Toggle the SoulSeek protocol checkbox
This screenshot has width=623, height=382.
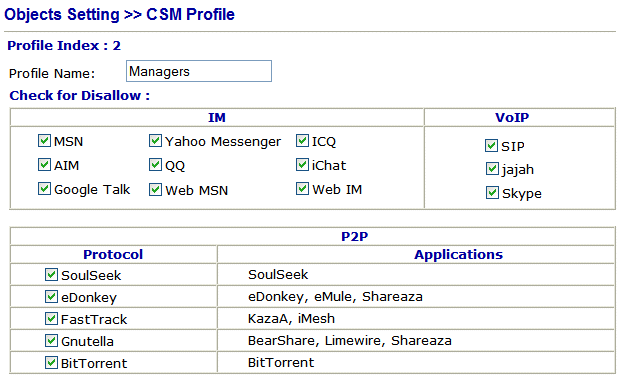pyautogui.click(x=51, y=275)
